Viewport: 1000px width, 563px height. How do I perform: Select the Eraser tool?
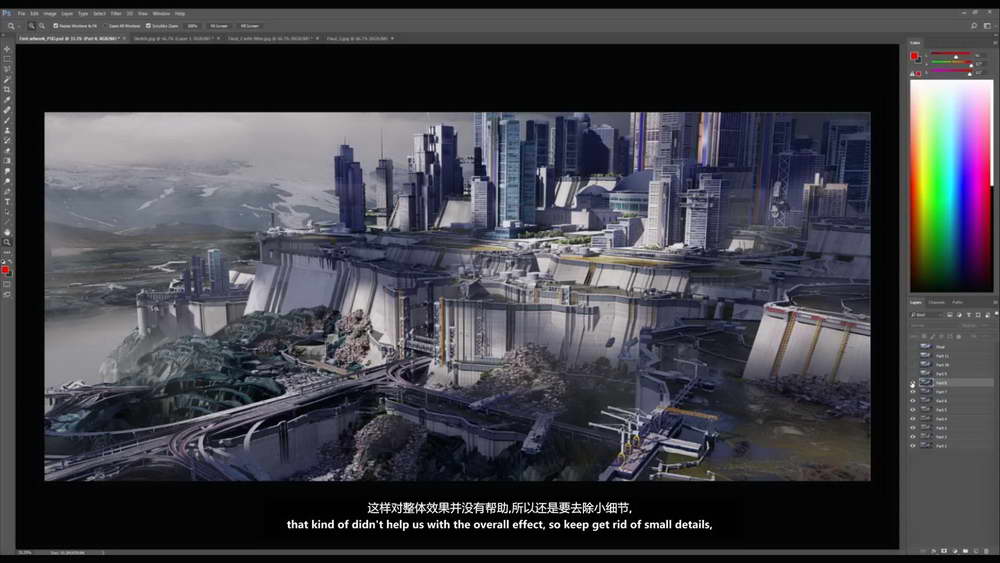pos(7,150)
